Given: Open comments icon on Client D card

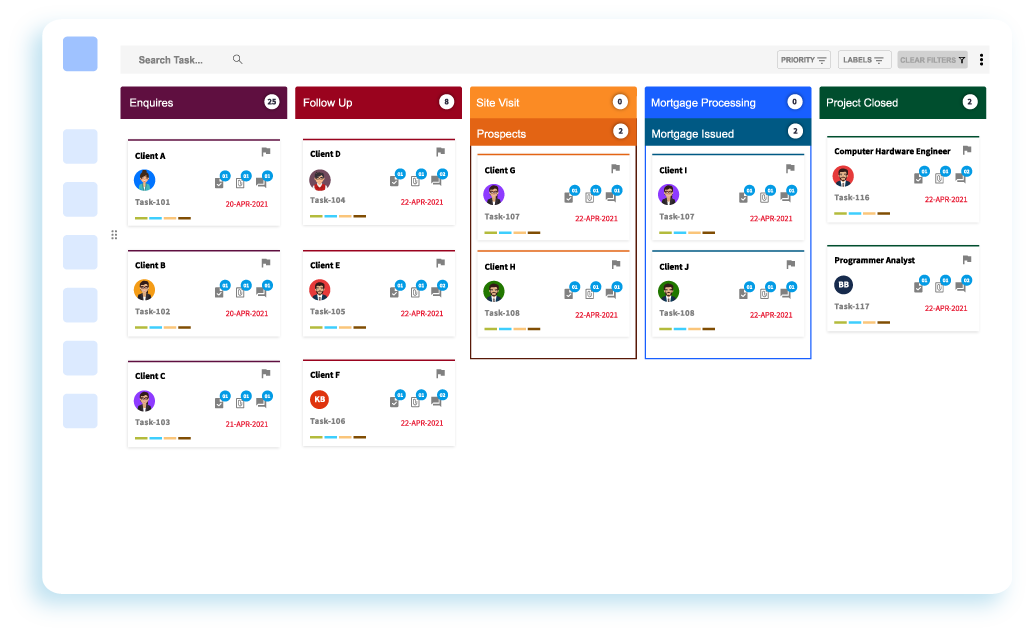Looking at the screenshot, I should (x=436, y=181).
